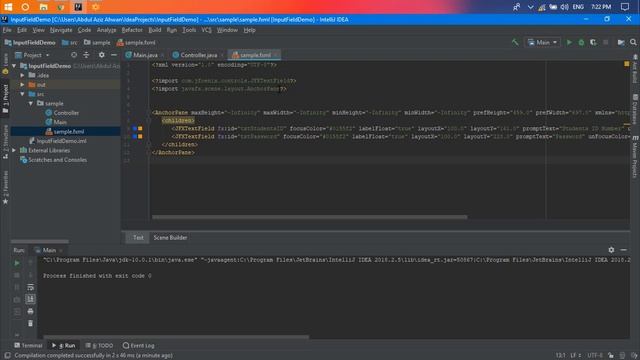
Task: Collapse all nodes in the Project panel
Action: [x=86, y=55]
